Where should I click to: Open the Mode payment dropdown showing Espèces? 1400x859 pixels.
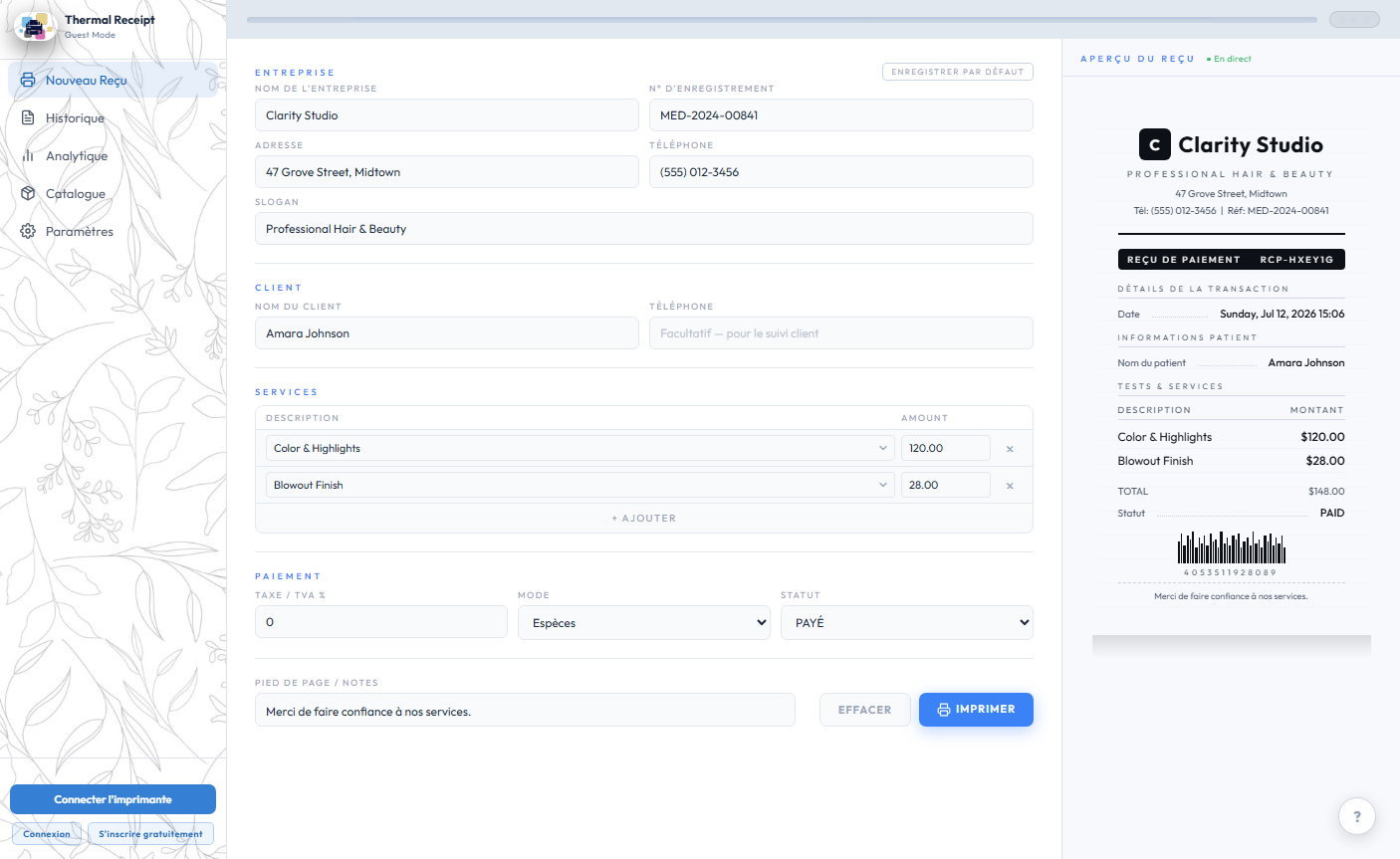tap(644, 622)
